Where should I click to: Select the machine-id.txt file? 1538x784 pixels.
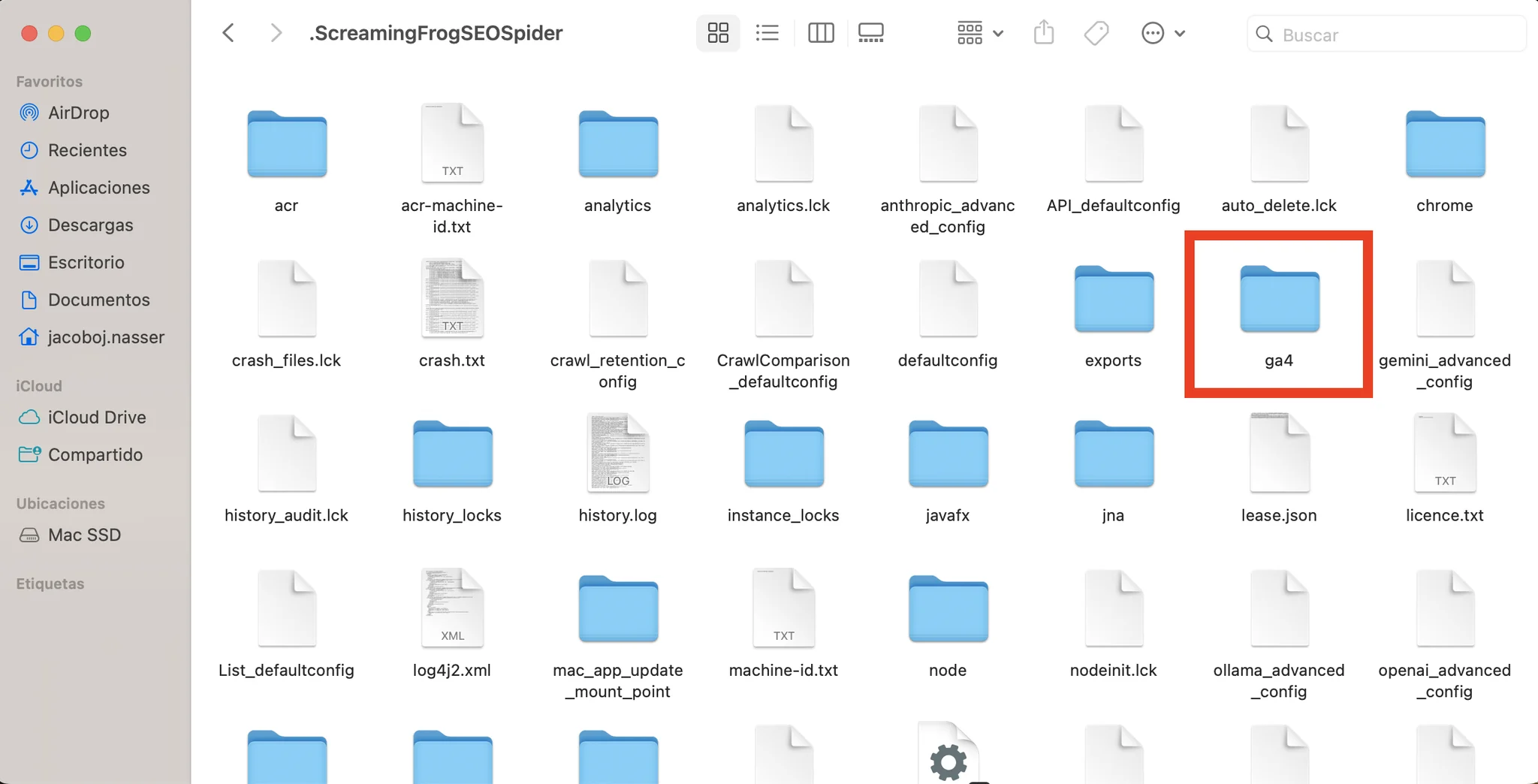tap(783, 608)
